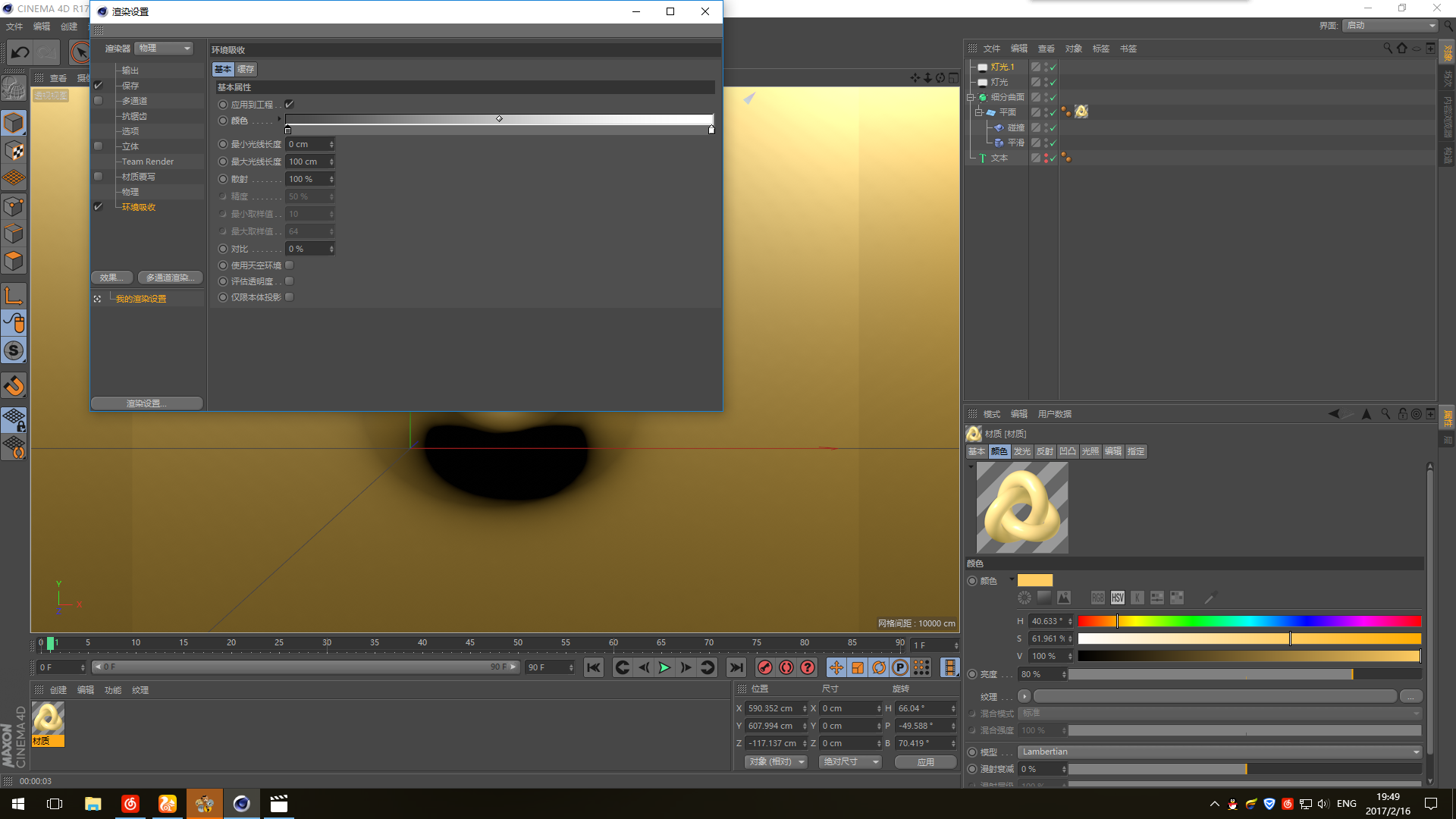Enable the 使用天空环境 checkbox
The width and height of the screenshot is (1456, 819).
coord(289,265)
